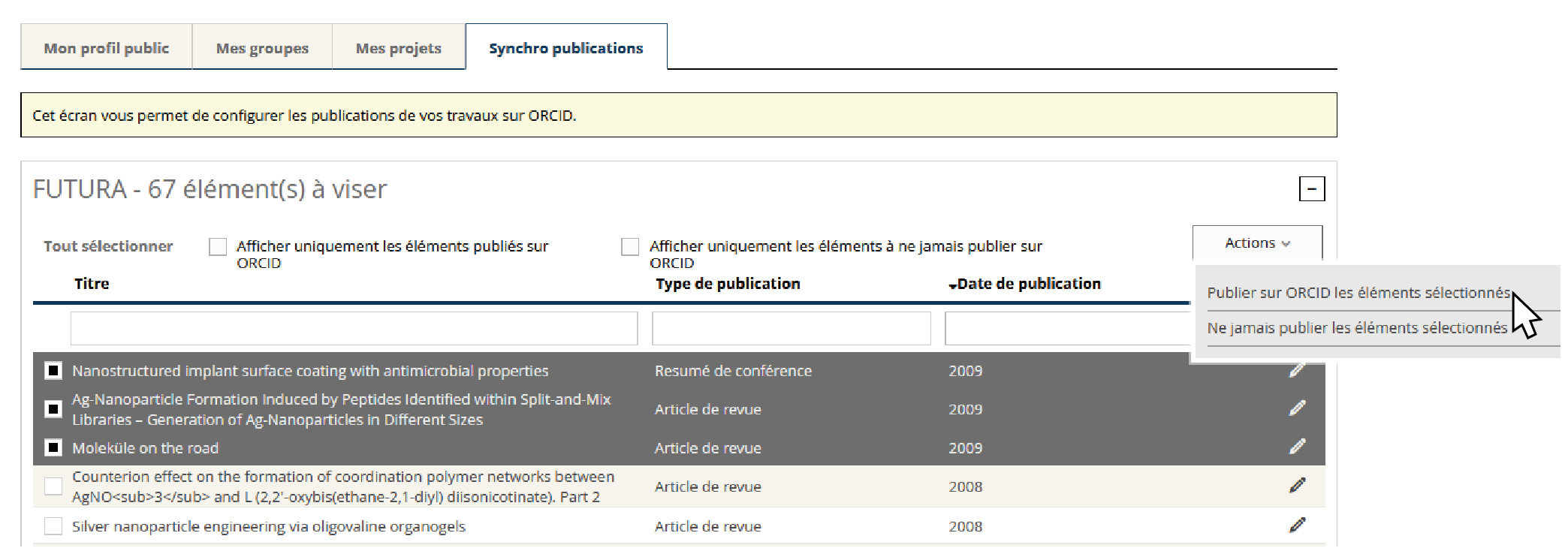Screen dimensions: 1568x551
Task: Edit the Nanostructured implant surface coating entry
Action: click(1297, 370)
